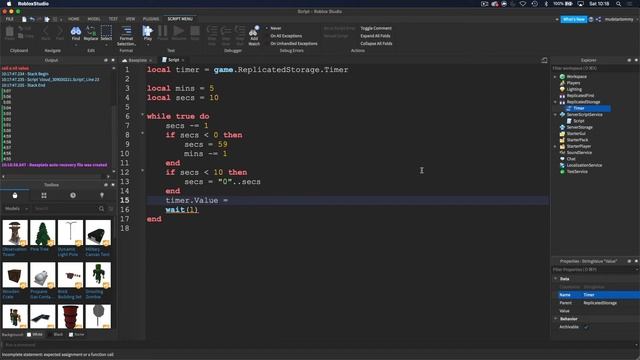The image size is (640, 360).
Task: Switch to the Baseplate document tab
Action: pyautogui.click(x=136, y=60)
